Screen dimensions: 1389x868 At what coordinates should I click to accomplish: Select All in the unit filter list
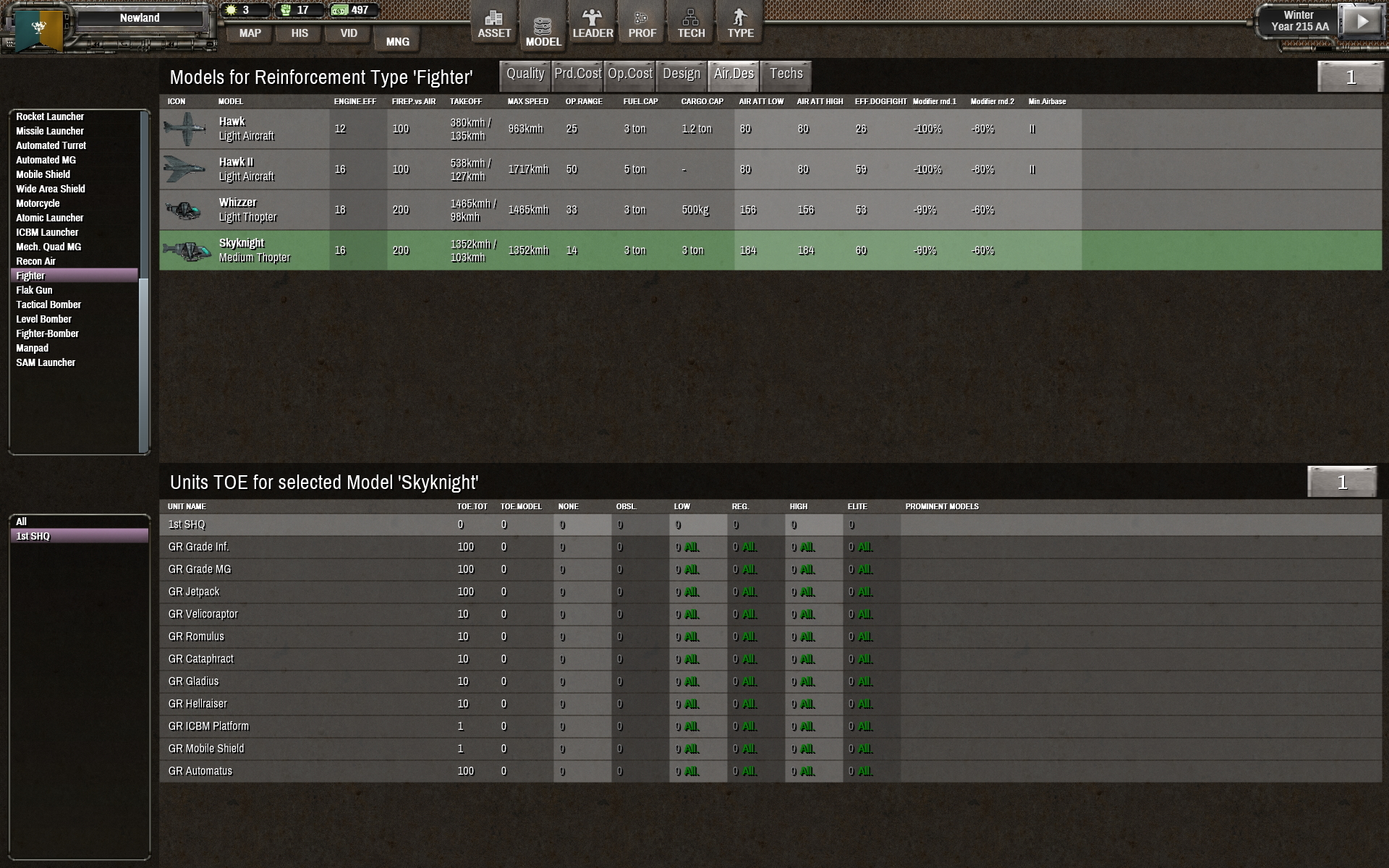(x=22, y=522)
